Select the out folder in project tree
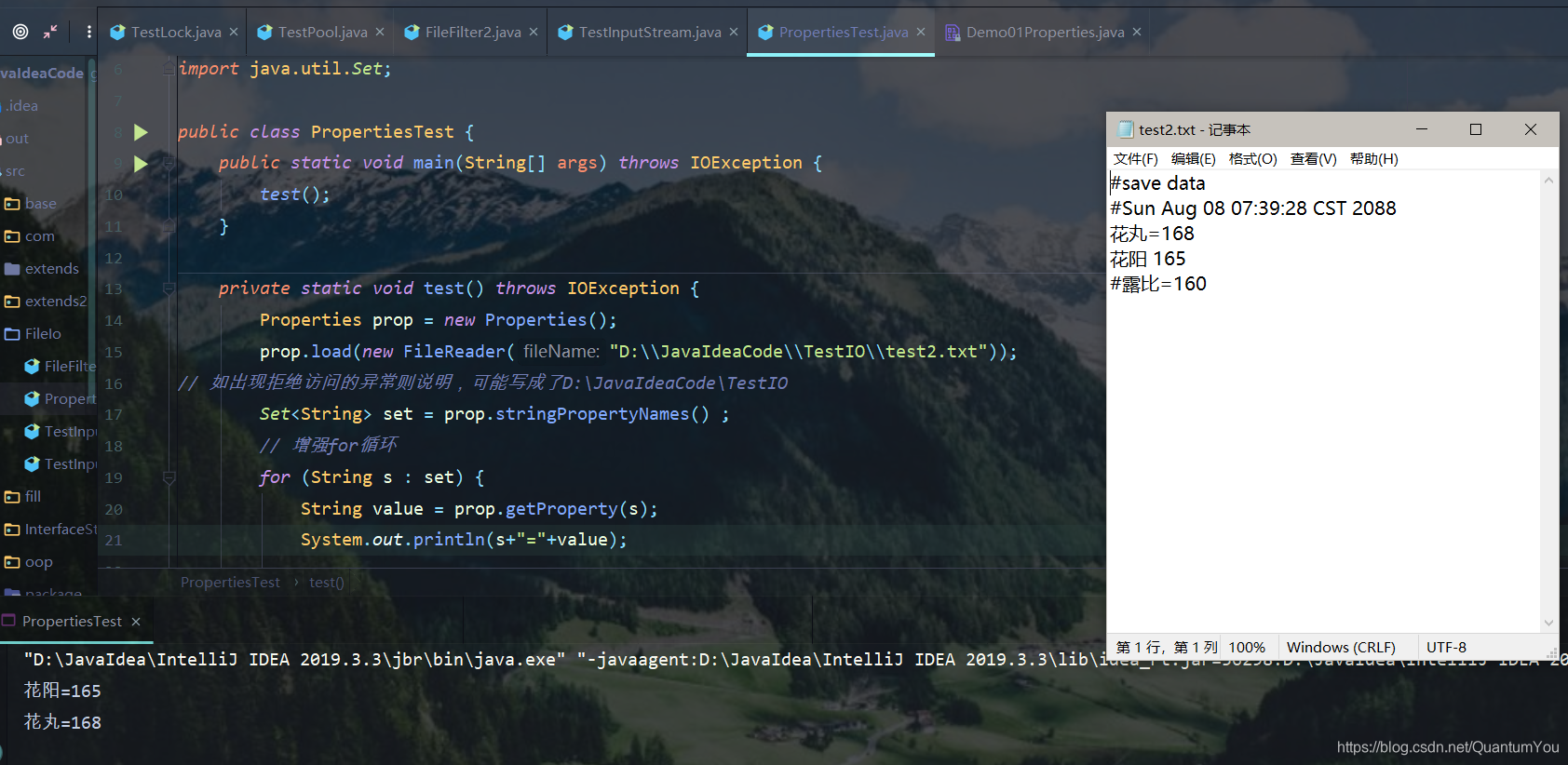This screenshot has height=765, width=1568. 17,139
